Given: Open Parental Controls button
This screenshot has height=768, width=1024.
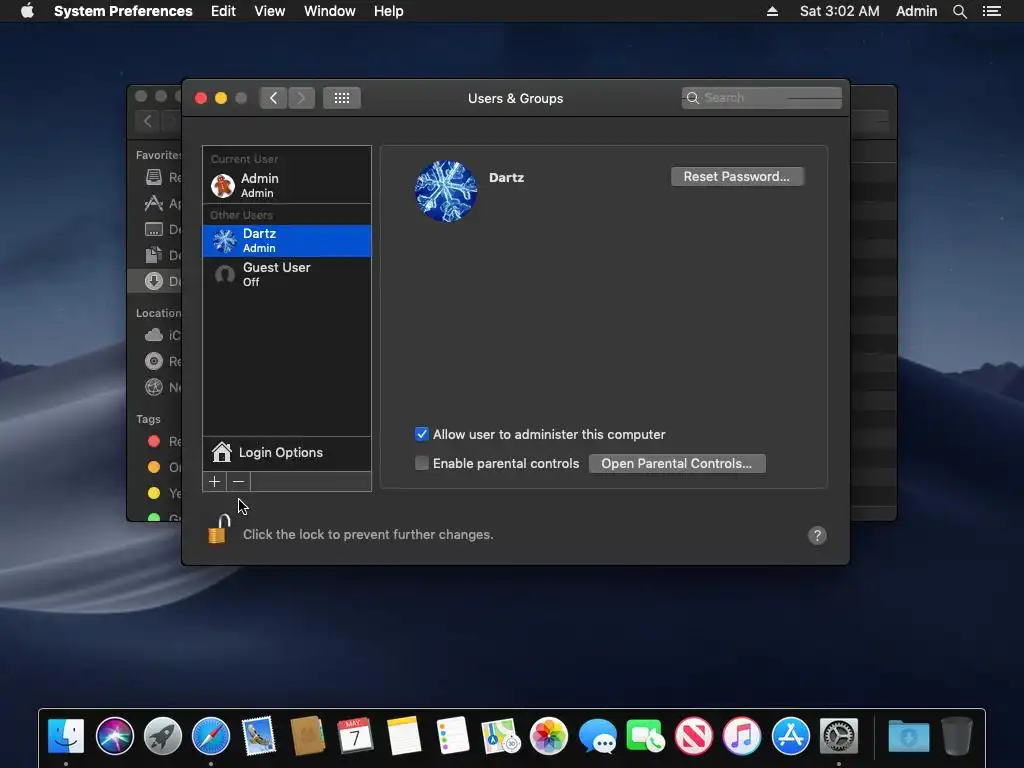Looking at the screenshot, I should pos(677,463).
